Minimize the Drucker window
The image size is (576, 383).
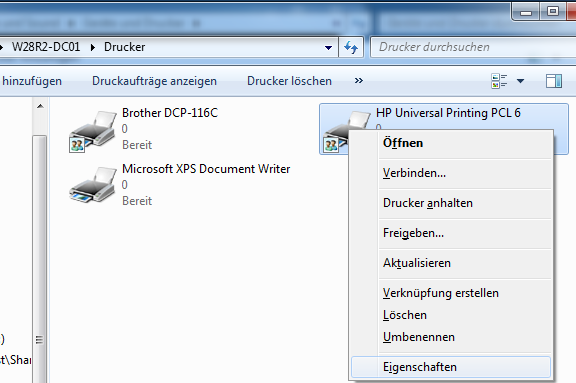[526, 12]
